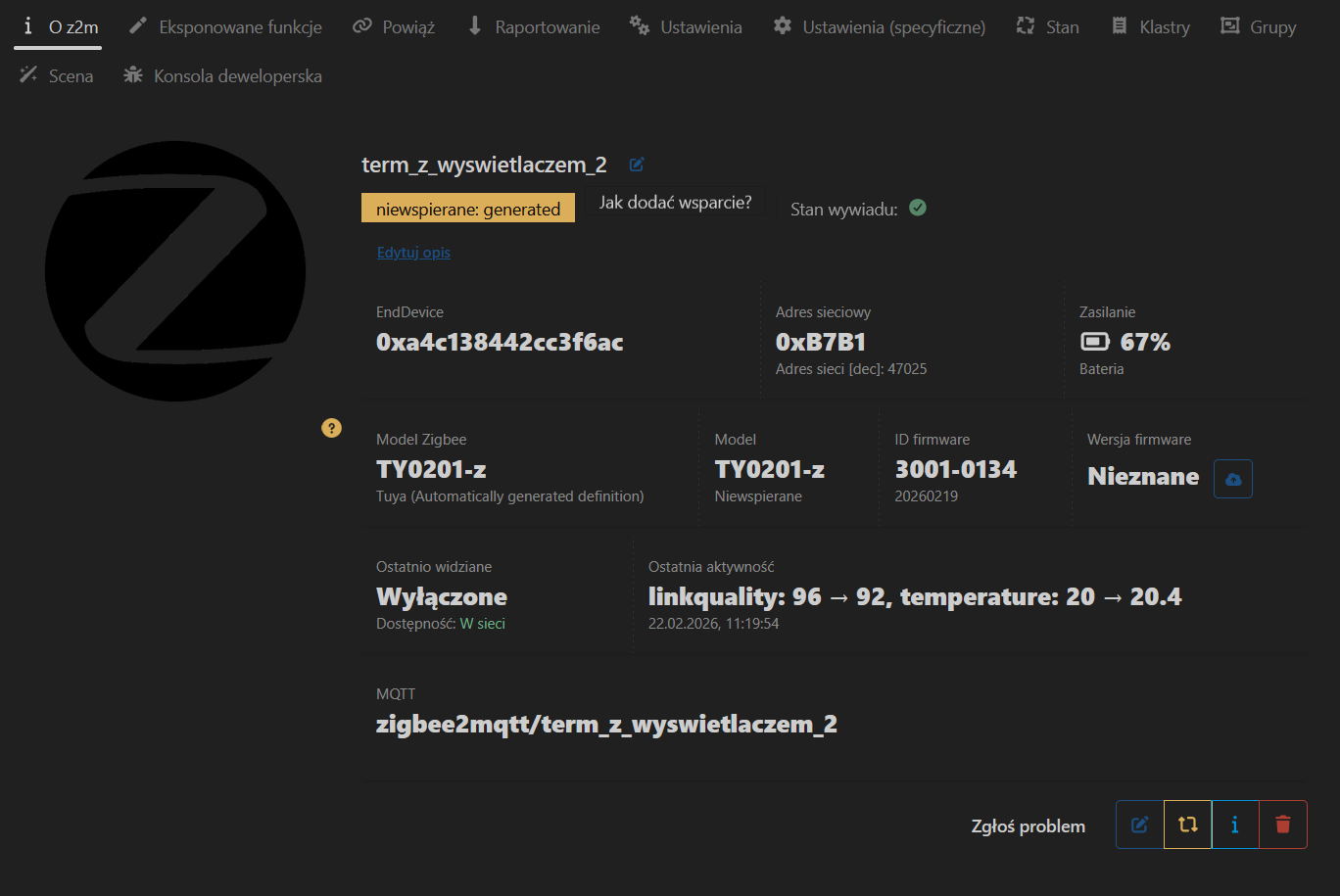Click the last activity timestamp 22.02.2026, 11:19:54

coord(714,624)
